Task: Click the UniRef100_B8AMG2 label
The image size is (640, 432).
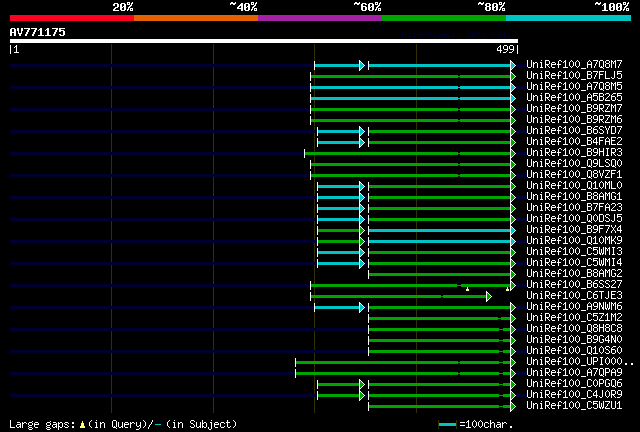Action: pos(574,274)
